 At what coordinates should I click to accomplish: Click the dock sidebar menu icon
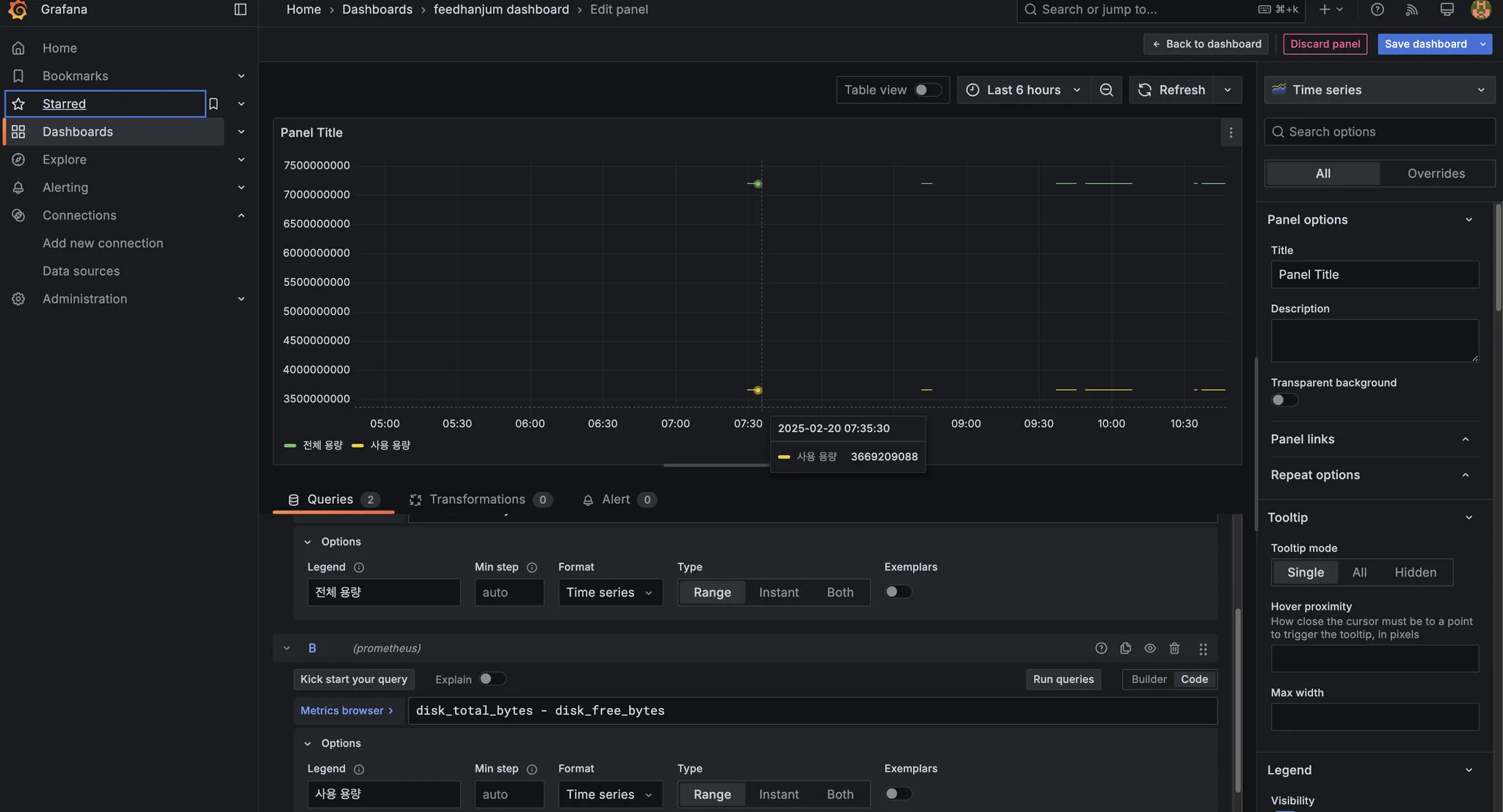[x=240, y=10]
